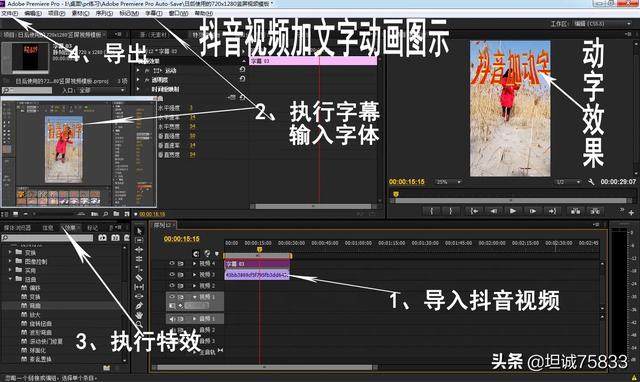Click the Mark Out button in Program Monitor

tap(451, 211)
